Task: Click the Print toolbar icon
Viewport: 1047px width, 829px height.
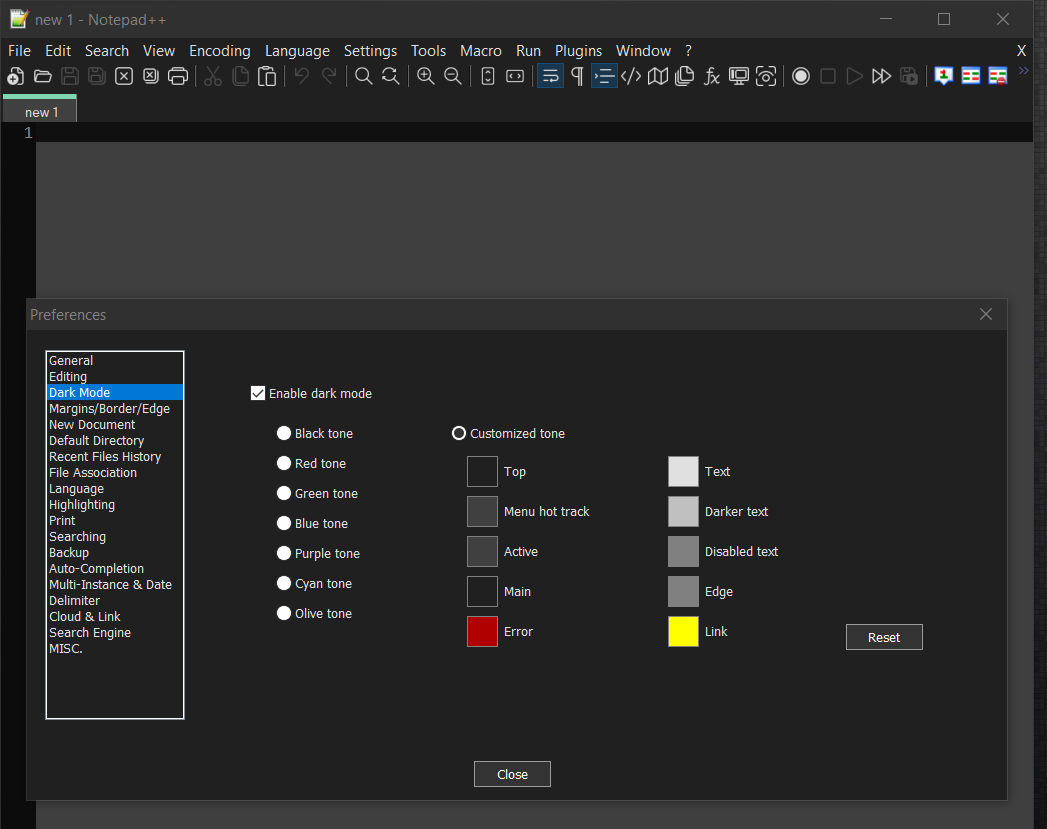Action: point(178,77)
